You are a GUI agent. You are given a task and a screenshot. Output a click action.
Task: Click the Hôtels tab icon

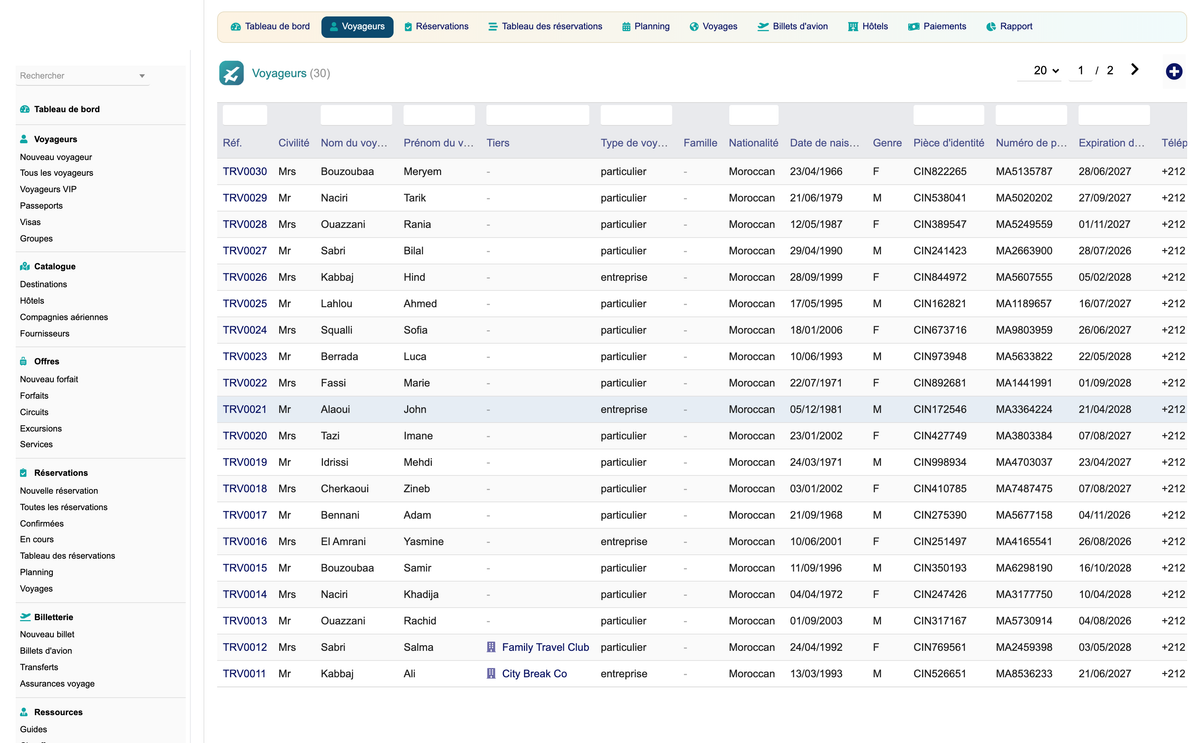pyautogui.click(x=853, y=27)
